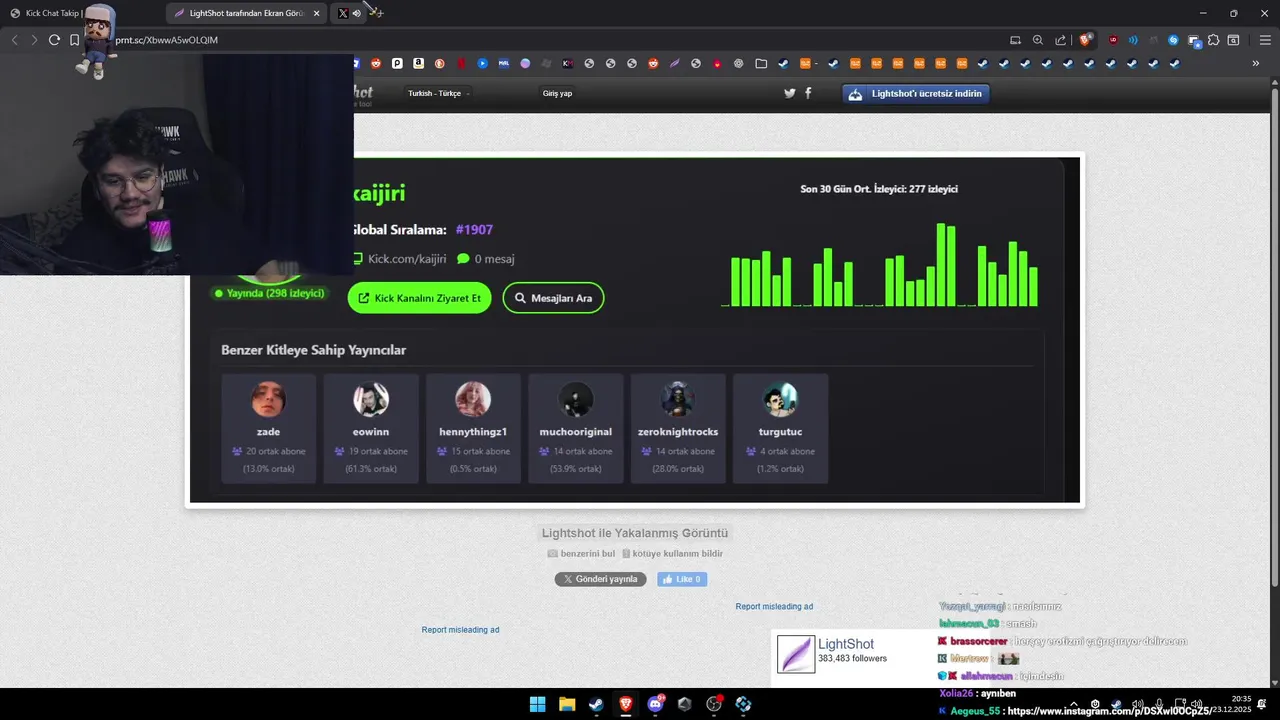This screenshot has width=1280, height=720.
Task: Open Steam from the taskbar
Action: [x=596, y=704]
